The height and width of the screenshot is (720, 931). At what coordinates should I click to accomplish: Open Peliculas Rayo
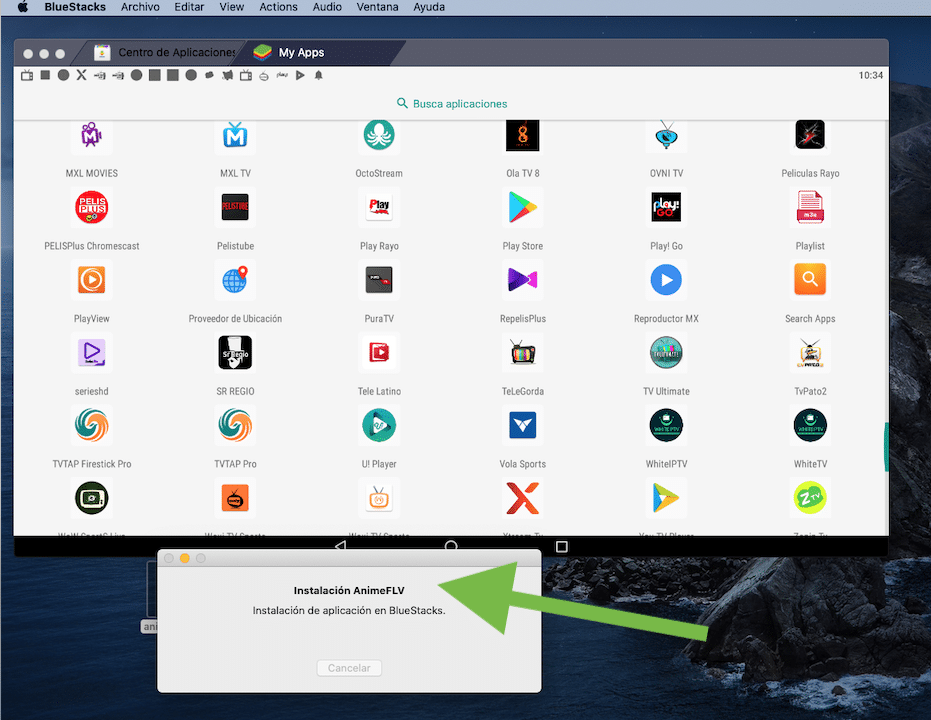[x=809, y=135]
